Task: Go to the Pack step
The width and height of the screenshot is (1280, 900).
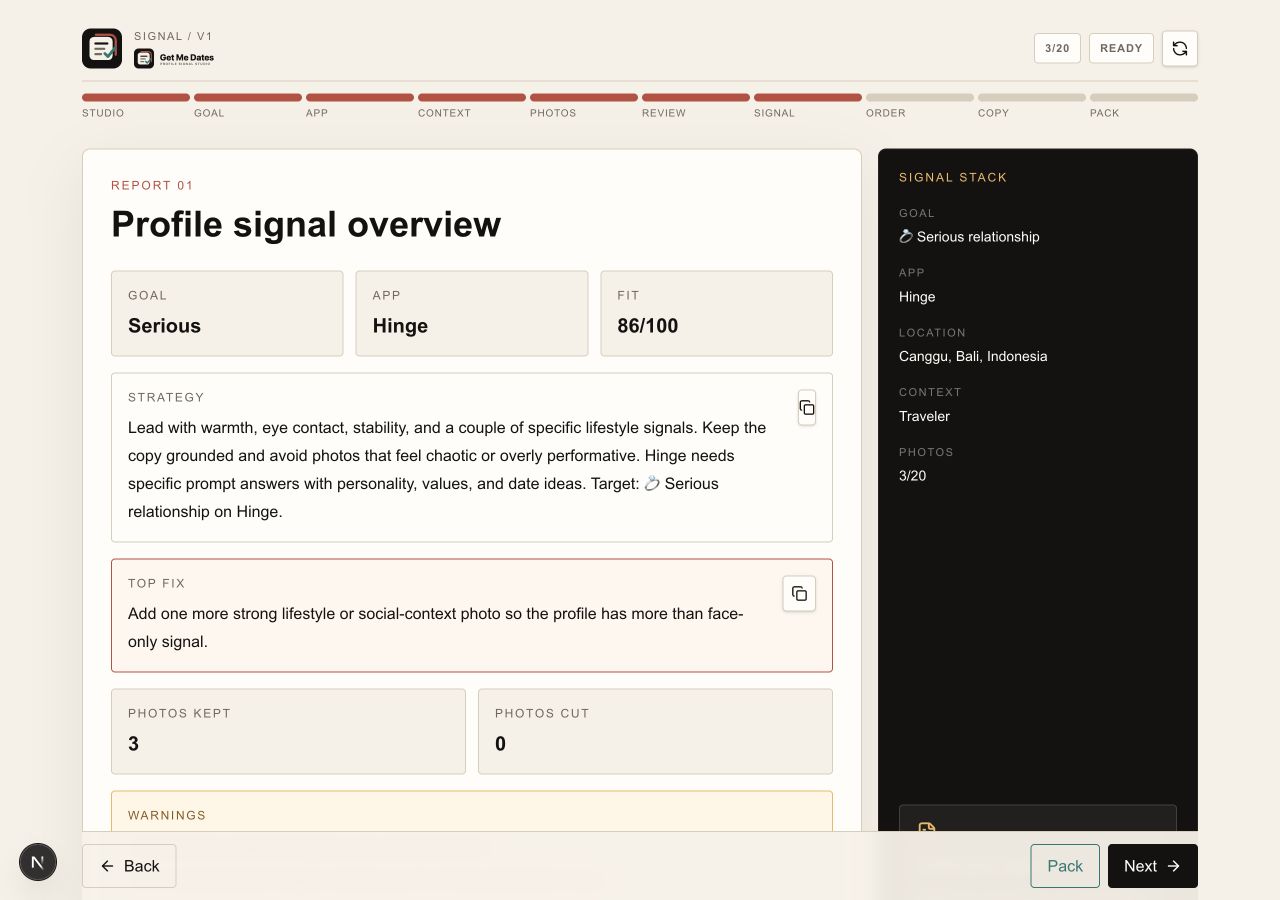Action: coord(1144,105)
